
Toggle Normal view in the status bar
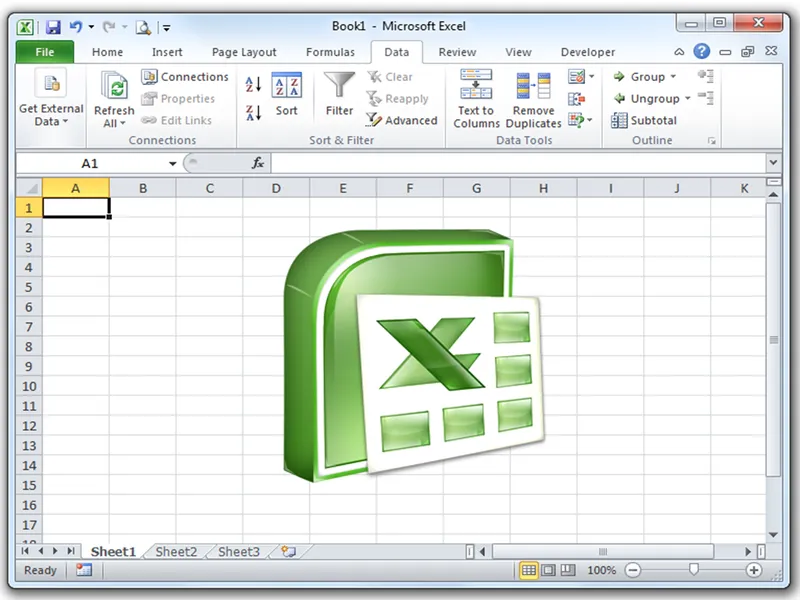528,571
